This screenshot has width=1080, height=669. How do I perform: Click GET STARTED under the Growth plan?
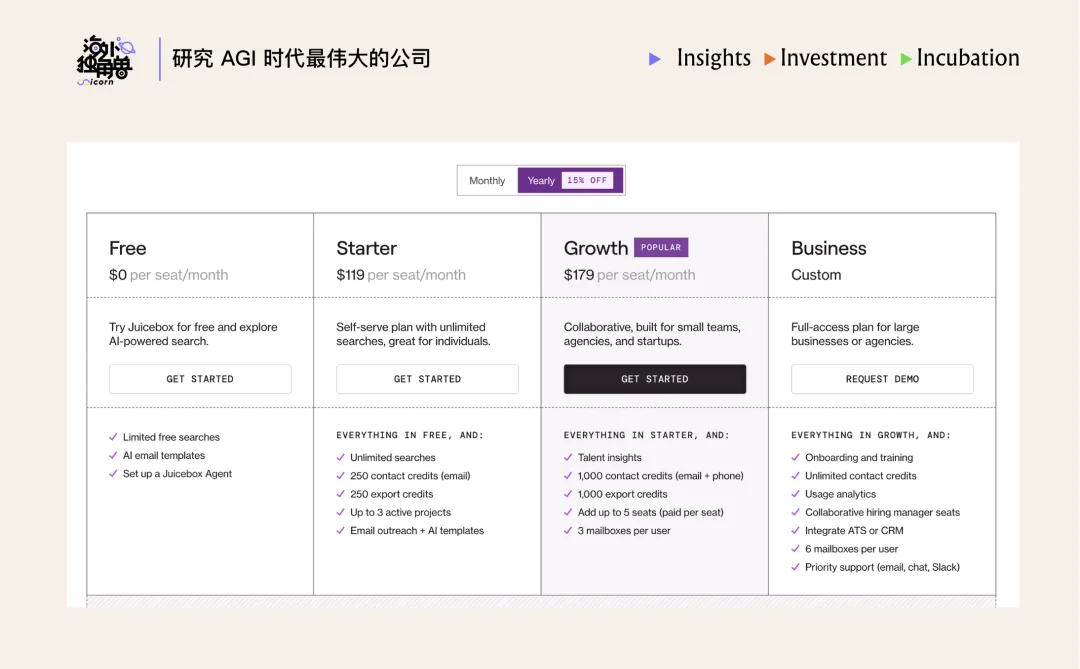pyautogui.click(x=655, y=379)
